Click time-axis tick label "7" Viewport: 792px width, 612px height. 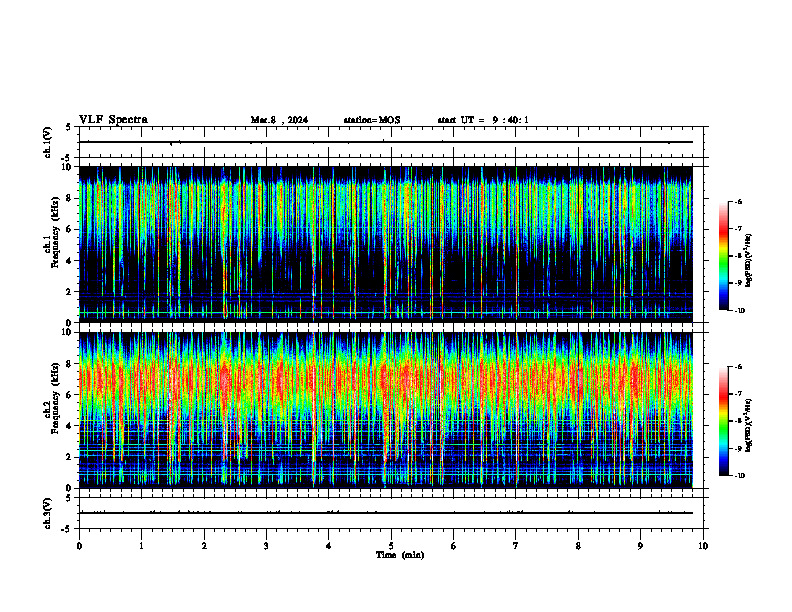click(516, 546)
